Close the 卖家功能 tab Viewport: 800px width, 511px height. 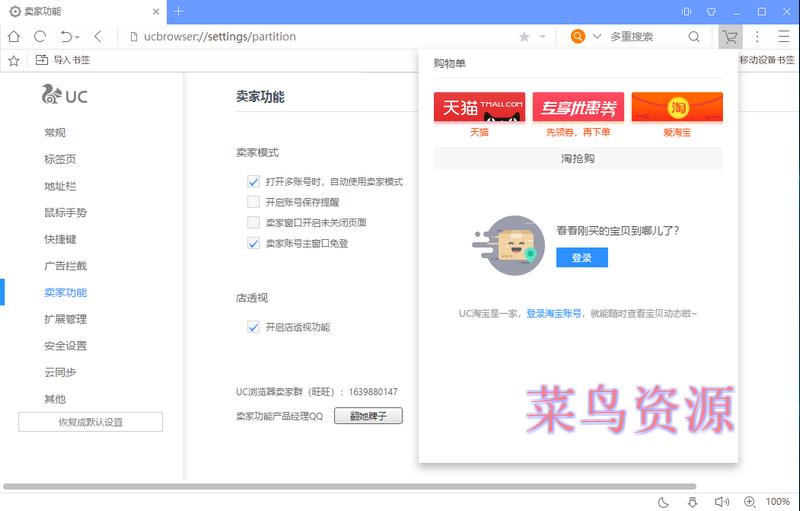coord(156,11)
